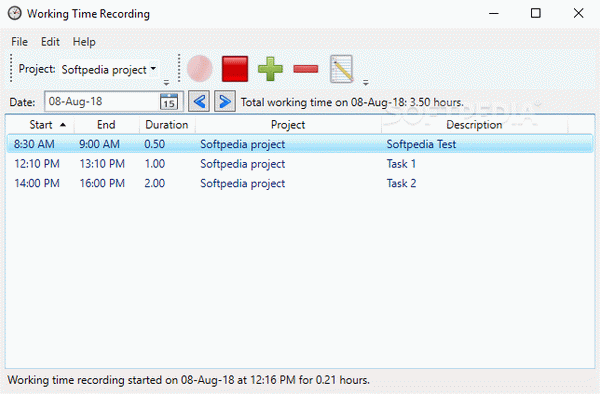Click the Total working time text
The image size is (600, 394).
(352, 102)
